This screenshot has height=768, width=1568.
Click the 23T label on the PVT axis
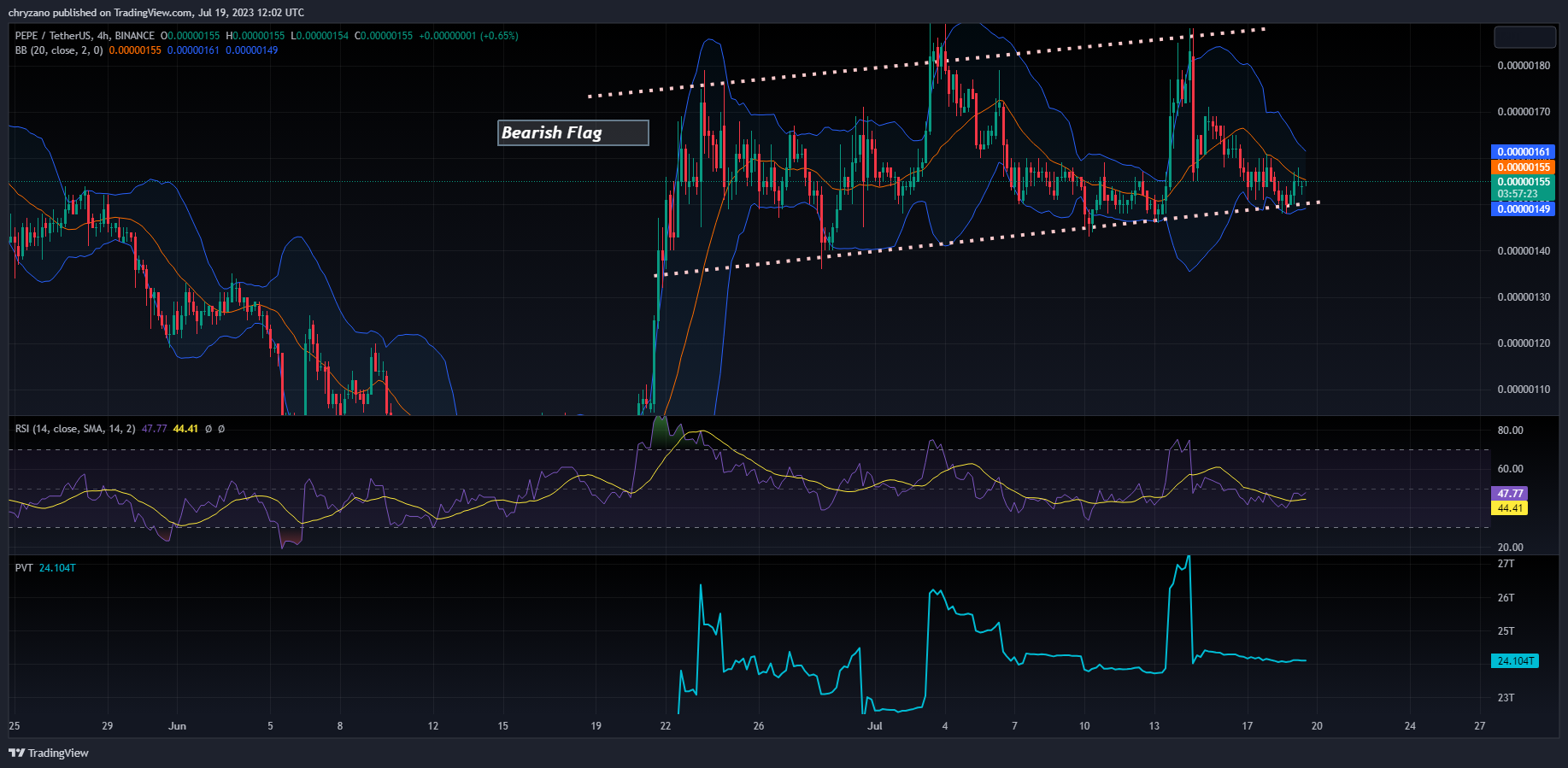[x=1506, y=698]
